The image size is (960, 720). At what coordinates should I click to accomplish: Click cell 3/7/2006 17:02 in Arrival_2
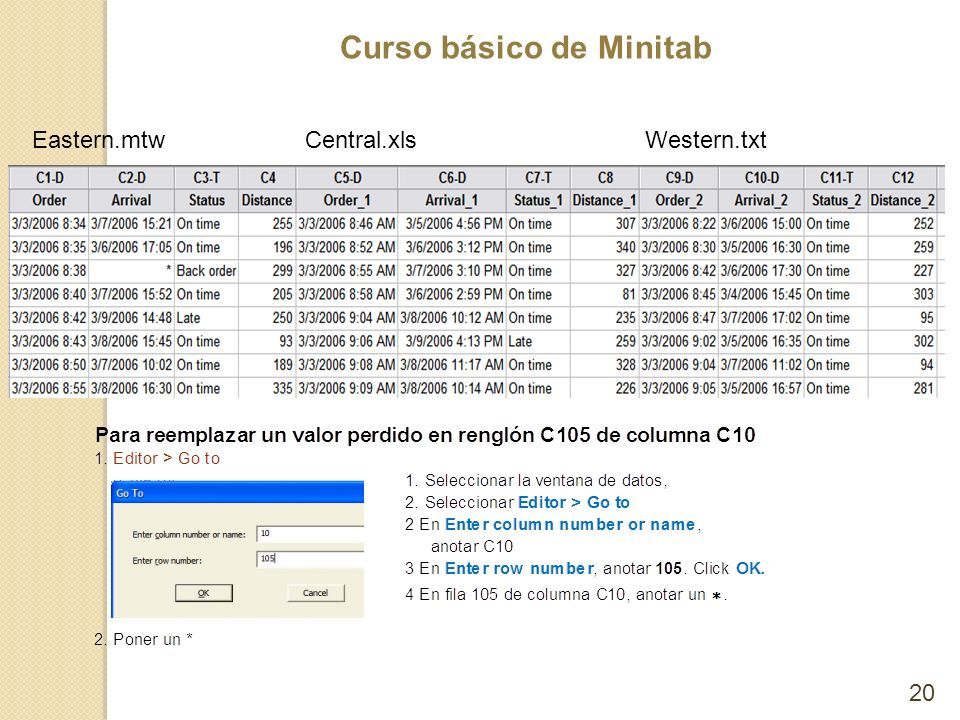coord(762,318)
